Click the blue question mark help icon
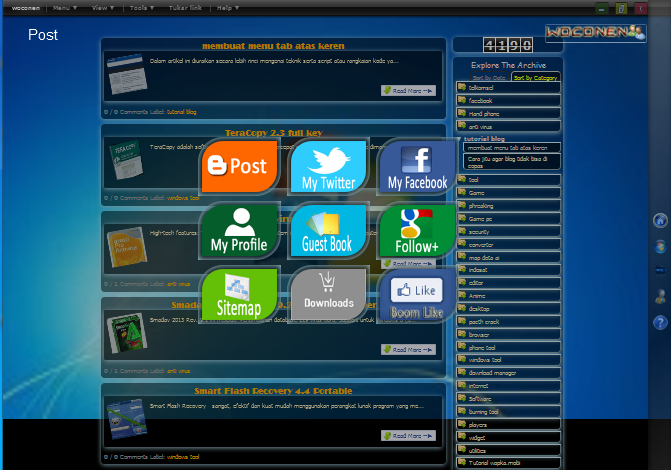The width and height of the screenshot is (671, 470). 660,322
